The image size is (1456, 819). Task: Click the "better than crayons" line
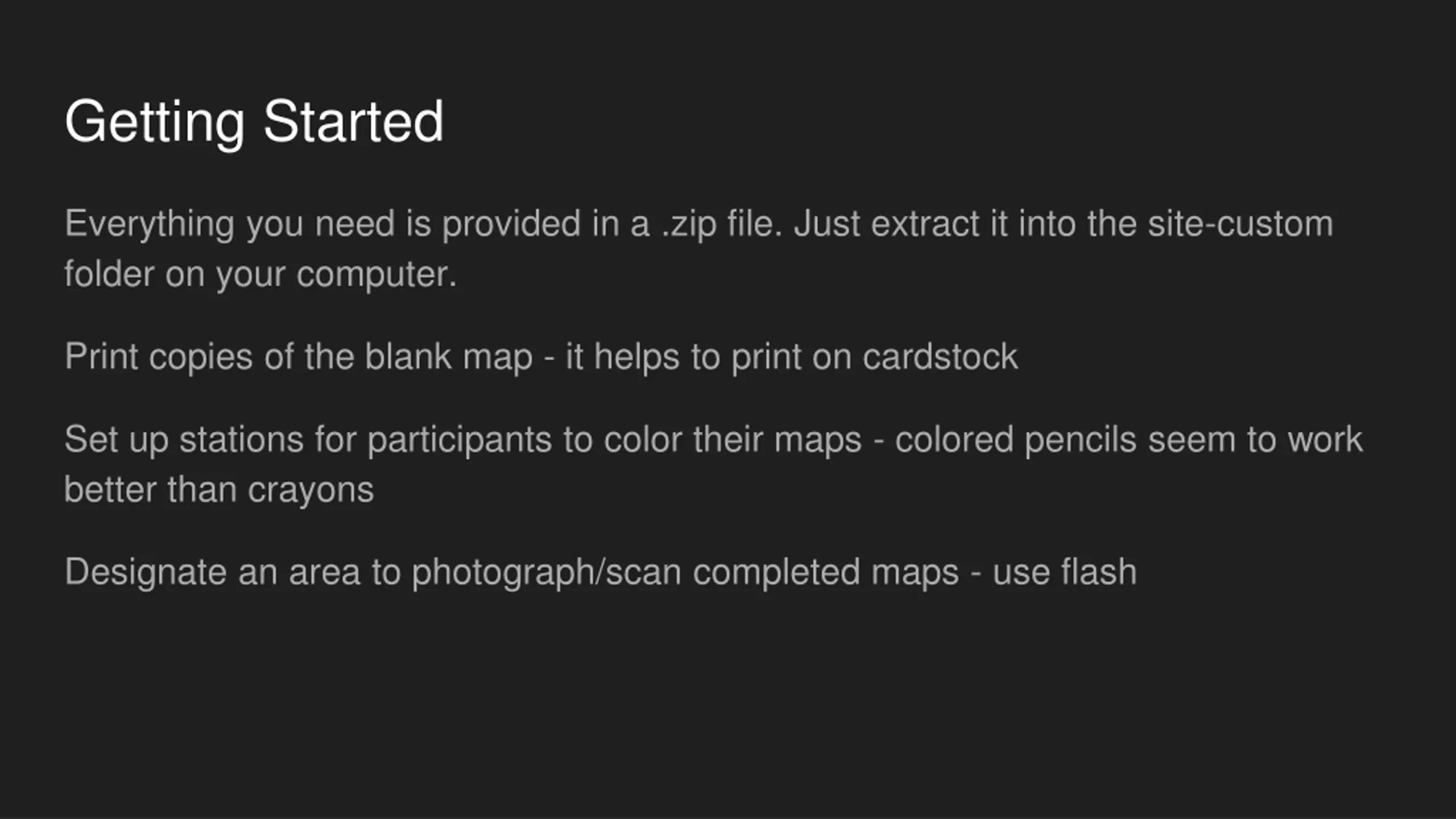[219, 490]
